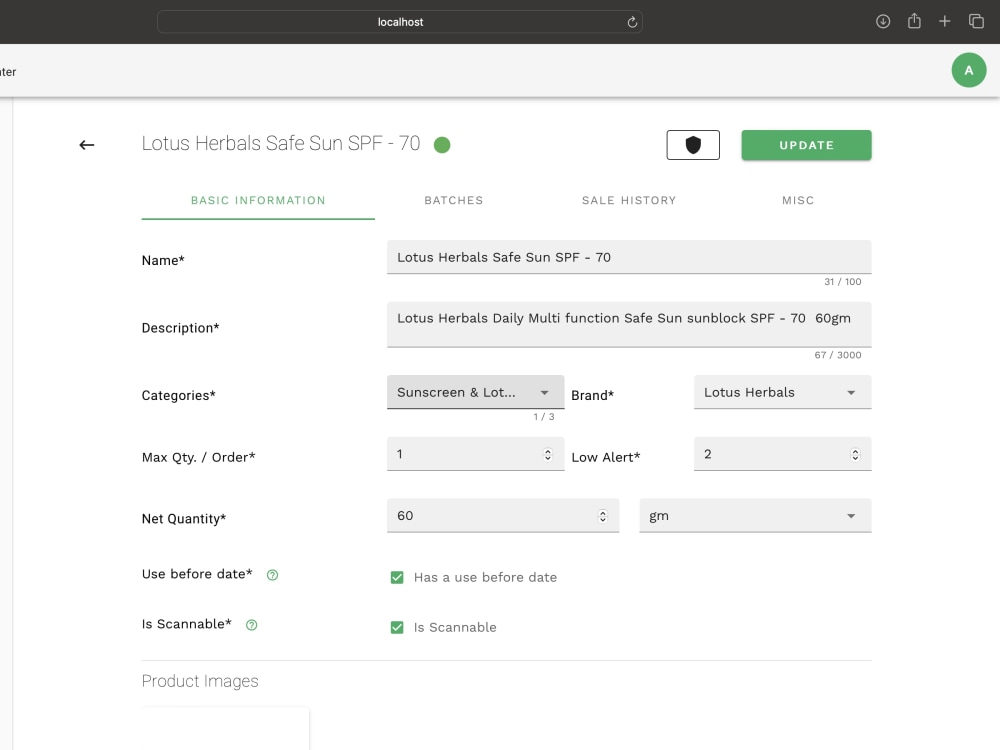
Task: Open the gm unit dropdown
Action: tap(755, 516)
